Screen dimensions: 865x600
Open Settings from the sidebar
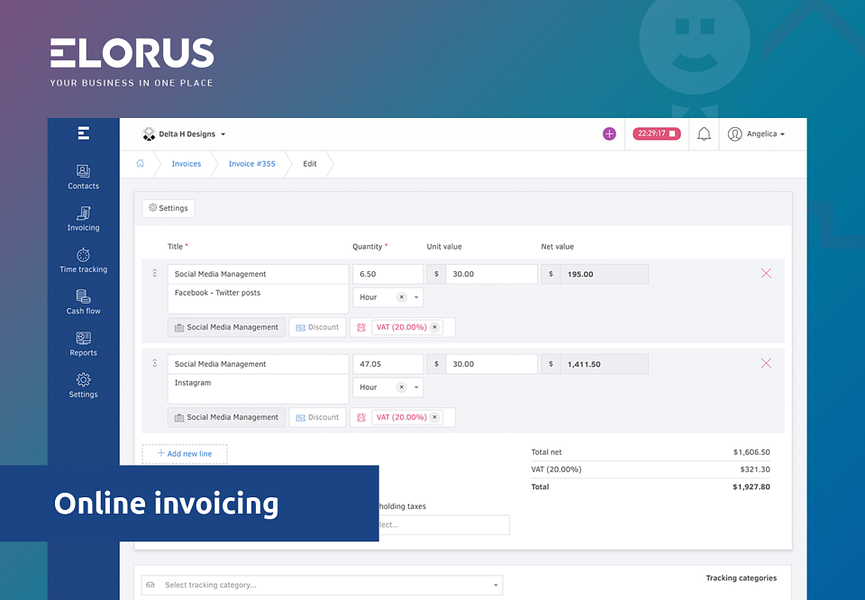(83, 386)
